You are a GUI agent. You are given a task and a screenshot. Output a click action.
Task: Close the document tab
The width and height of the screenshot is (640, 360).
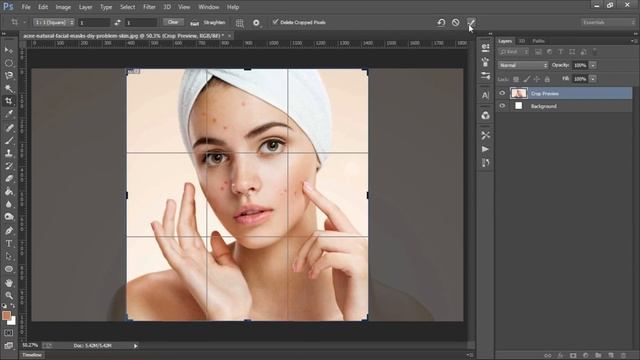pyautogui.click(x=229, y=36)
